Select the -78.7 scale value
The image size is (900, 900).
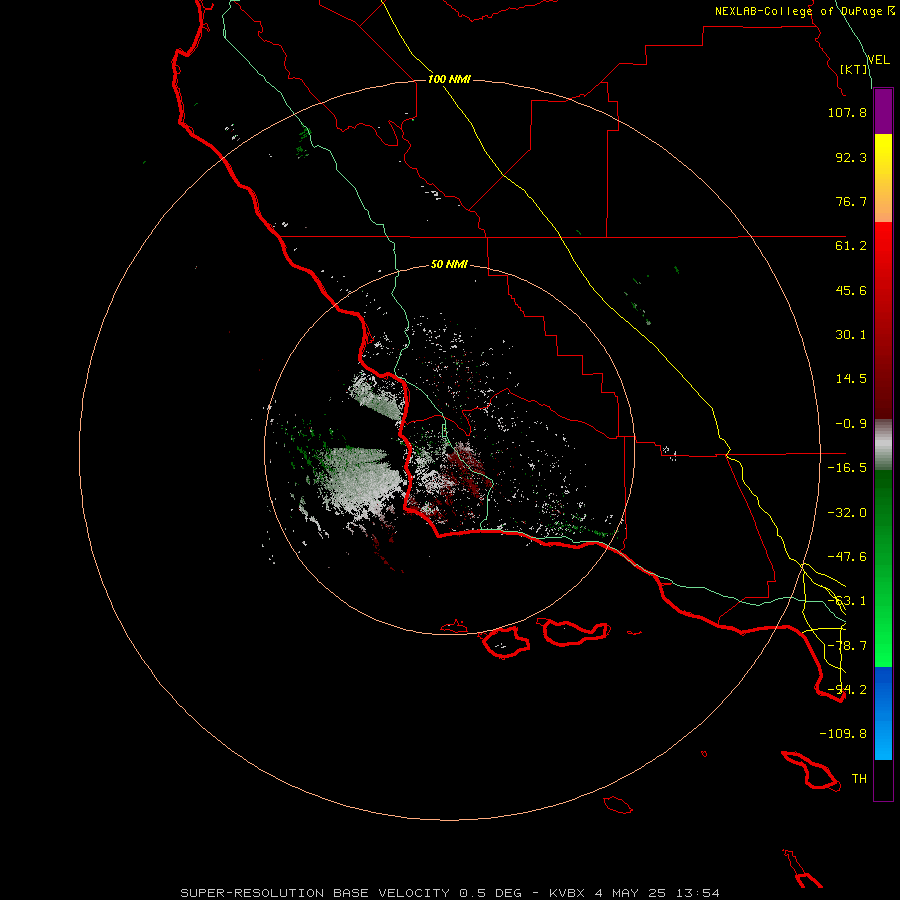847,646
